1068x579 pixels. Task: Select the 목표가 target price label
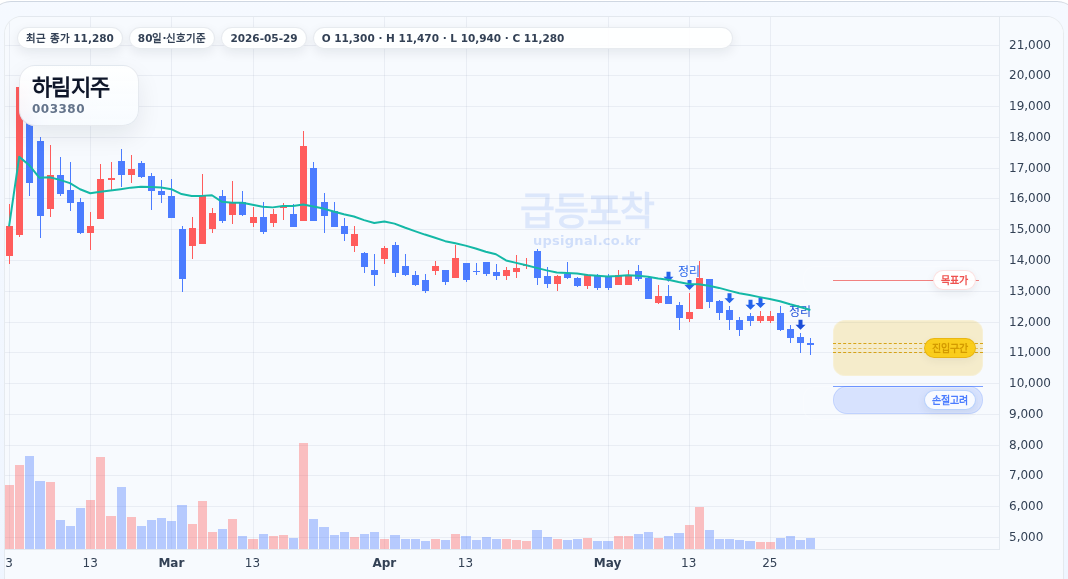point(954,280)
